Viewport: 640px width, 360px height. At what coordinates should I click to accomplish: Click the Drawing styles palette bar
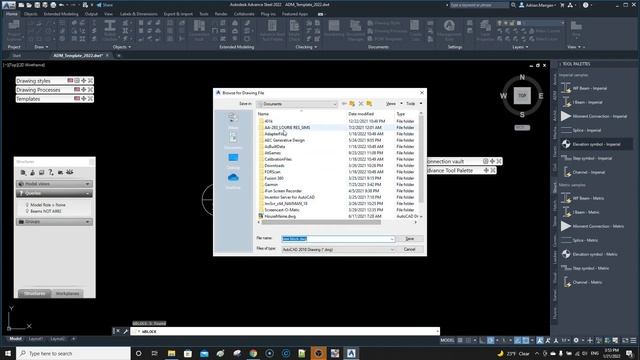point(55,81)
